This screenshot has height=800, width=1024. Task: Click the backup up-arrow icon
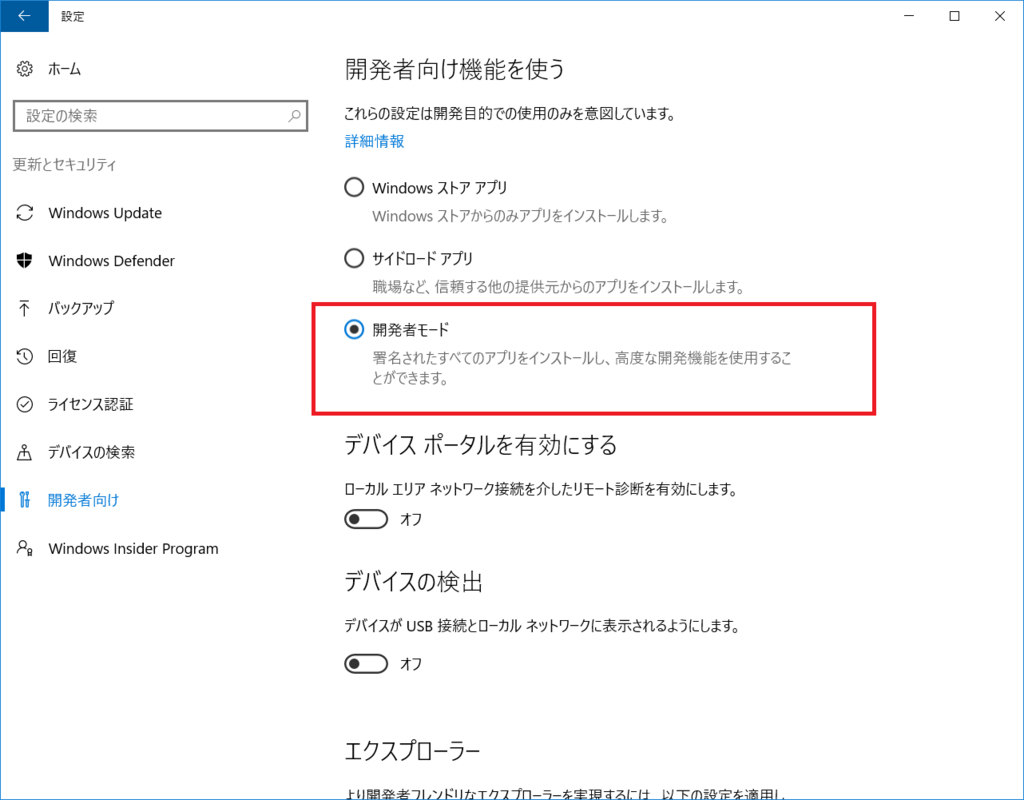click(25, 308)
